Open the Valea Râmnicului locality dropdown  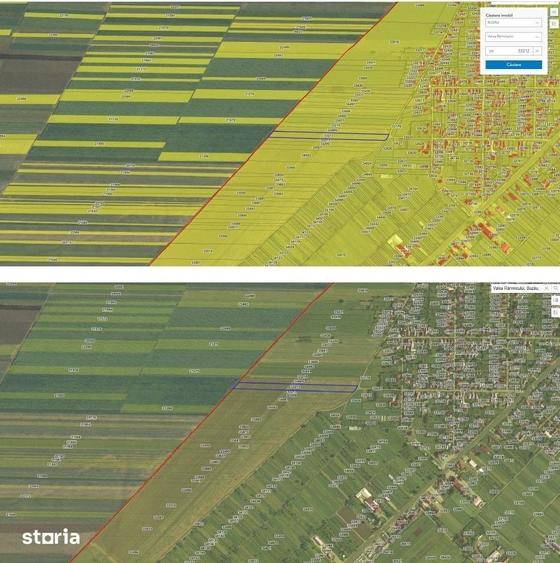click(x=513, y=37)
